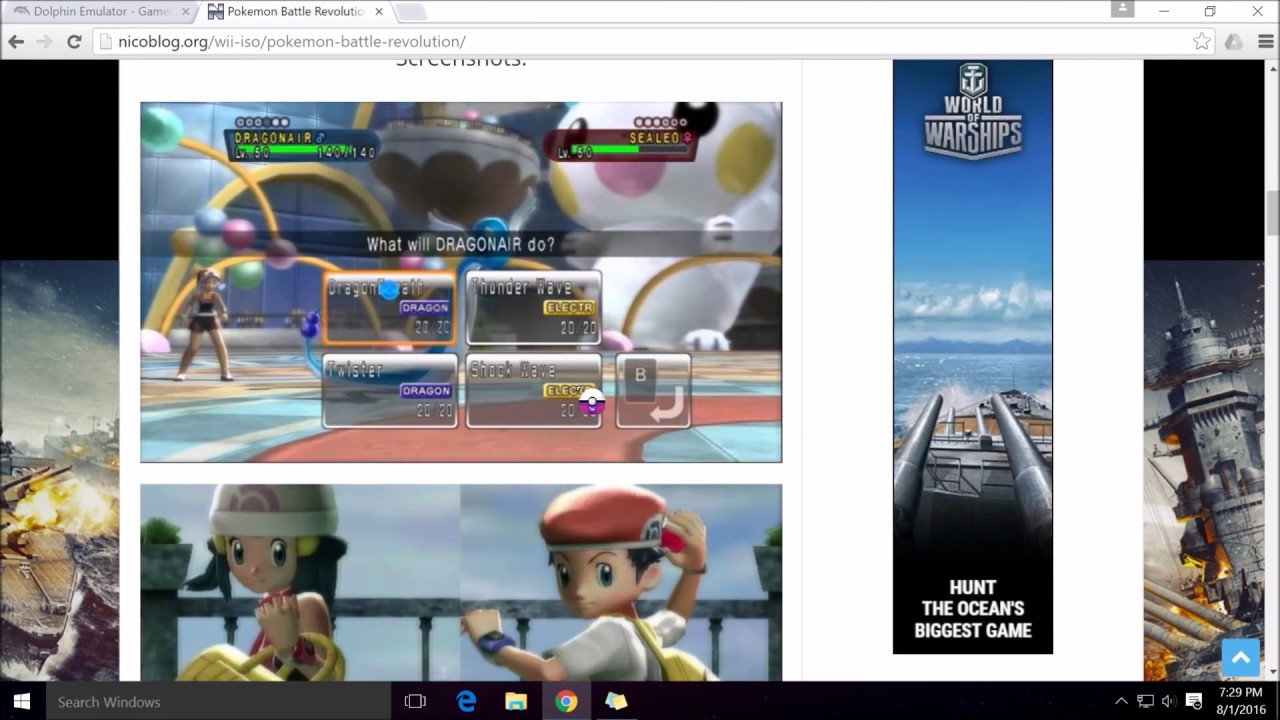Select the Pokemon Battle Revolution tab
This screenshot has height=720, width=1280.
pyautogui.click(x=295, y=12)
